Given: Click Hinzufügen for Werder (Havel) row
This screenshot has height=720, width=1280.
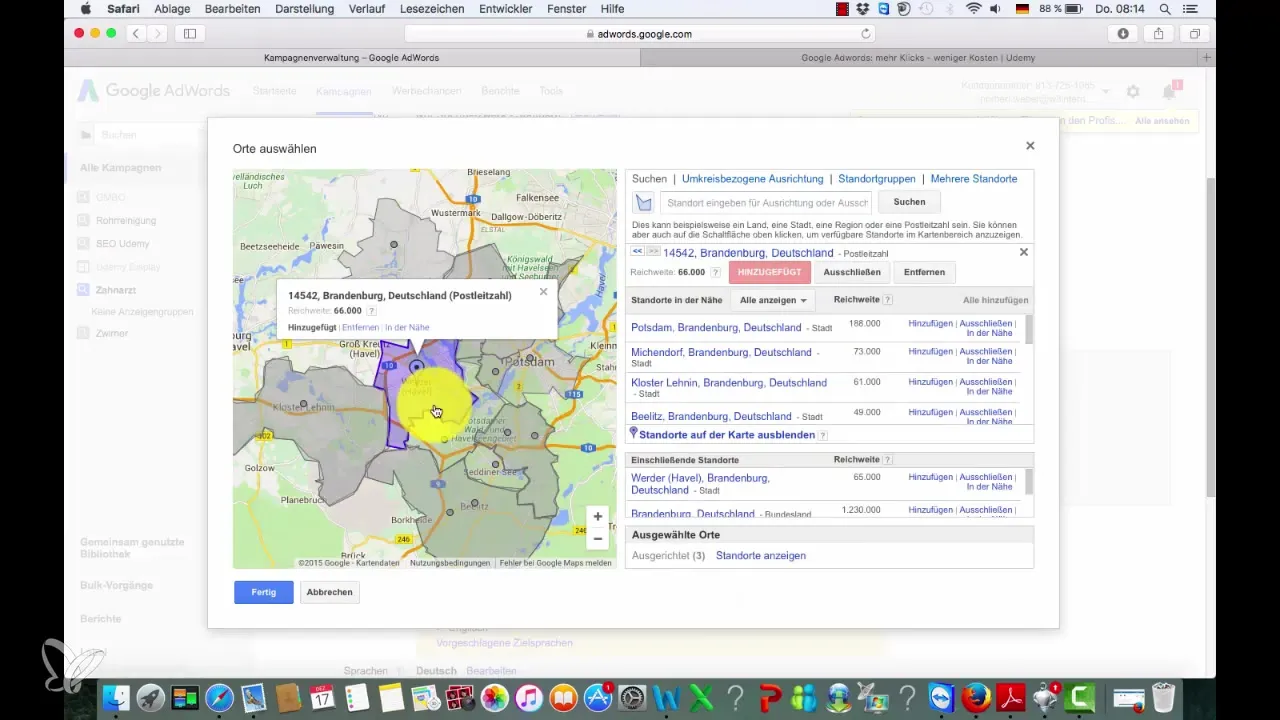Looking at the screenshot, I should (x=930, y=477).
